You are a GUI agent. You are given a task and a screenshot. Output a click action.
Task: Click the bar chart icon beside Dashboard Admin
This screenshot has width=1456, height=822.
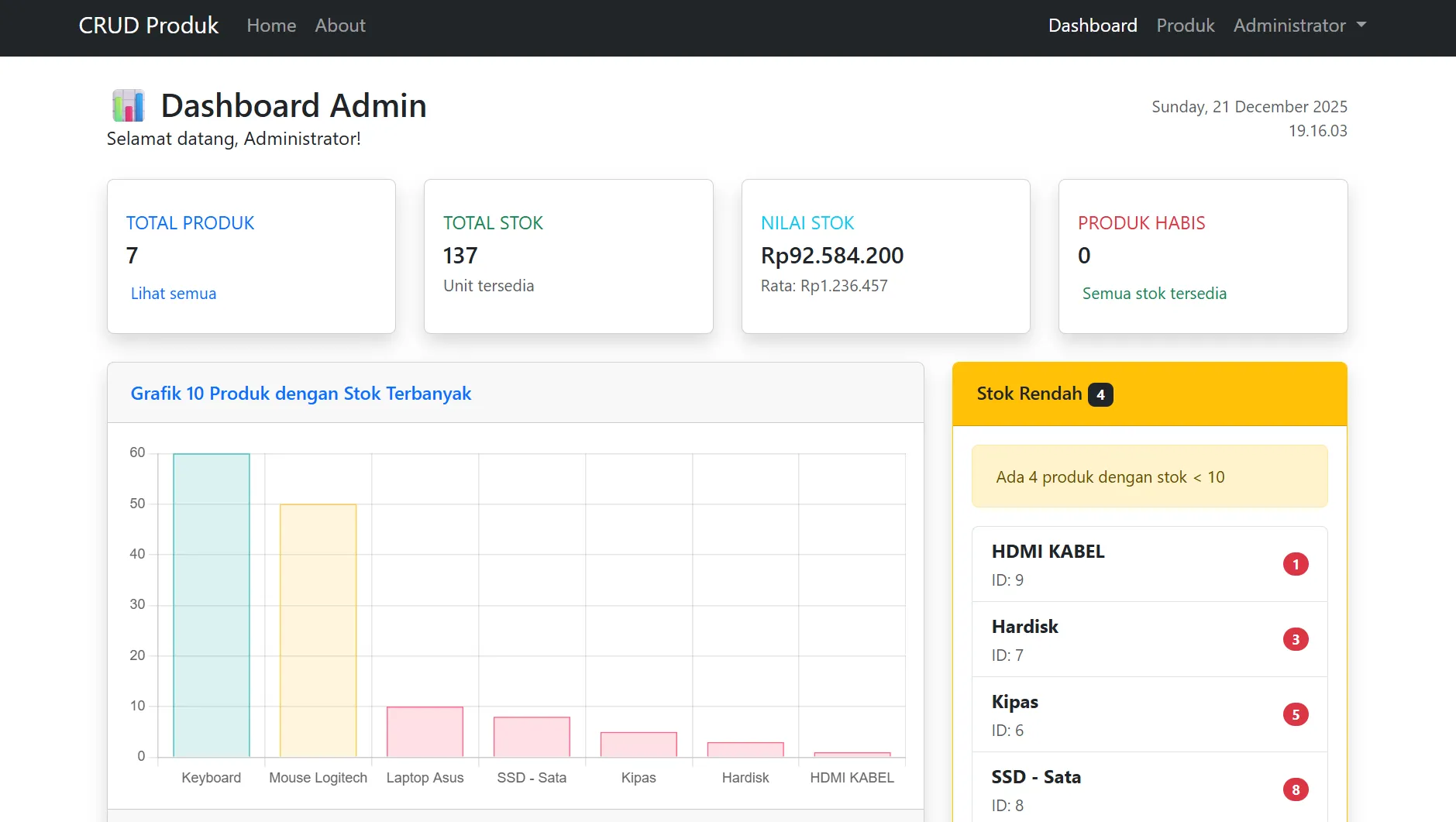(129, 105)
